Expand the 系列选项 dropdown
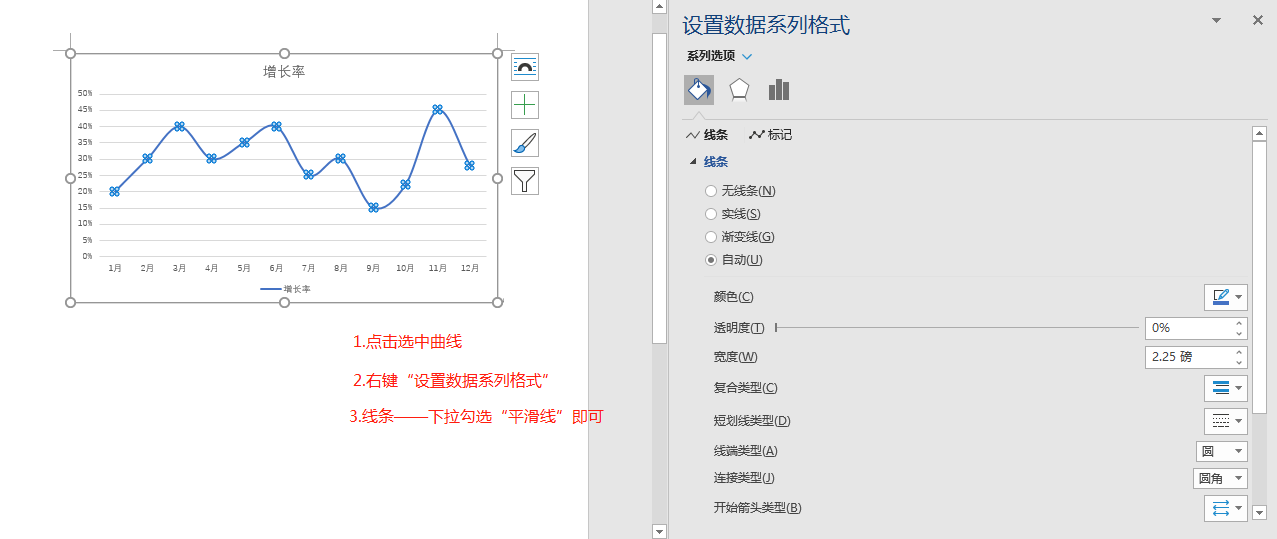Viewport: 1277px width, 539px height. [x=747, y=57]
